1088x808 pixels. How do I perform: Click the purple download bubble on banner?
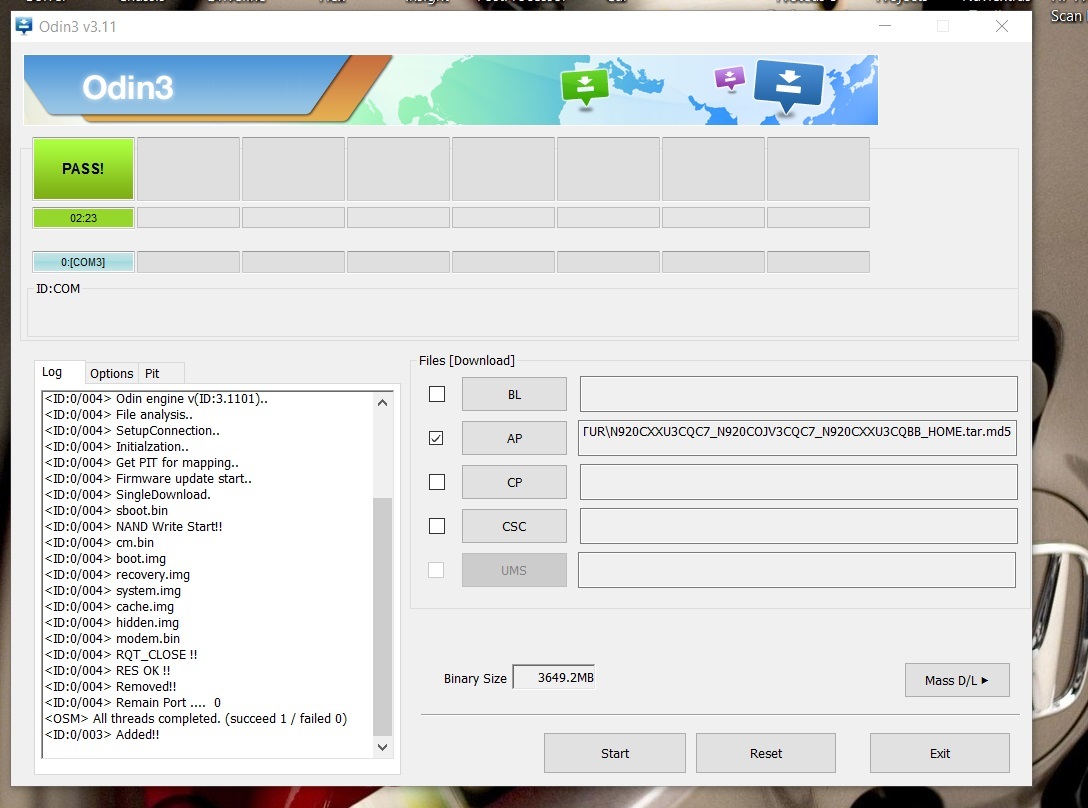coord(730,78)
